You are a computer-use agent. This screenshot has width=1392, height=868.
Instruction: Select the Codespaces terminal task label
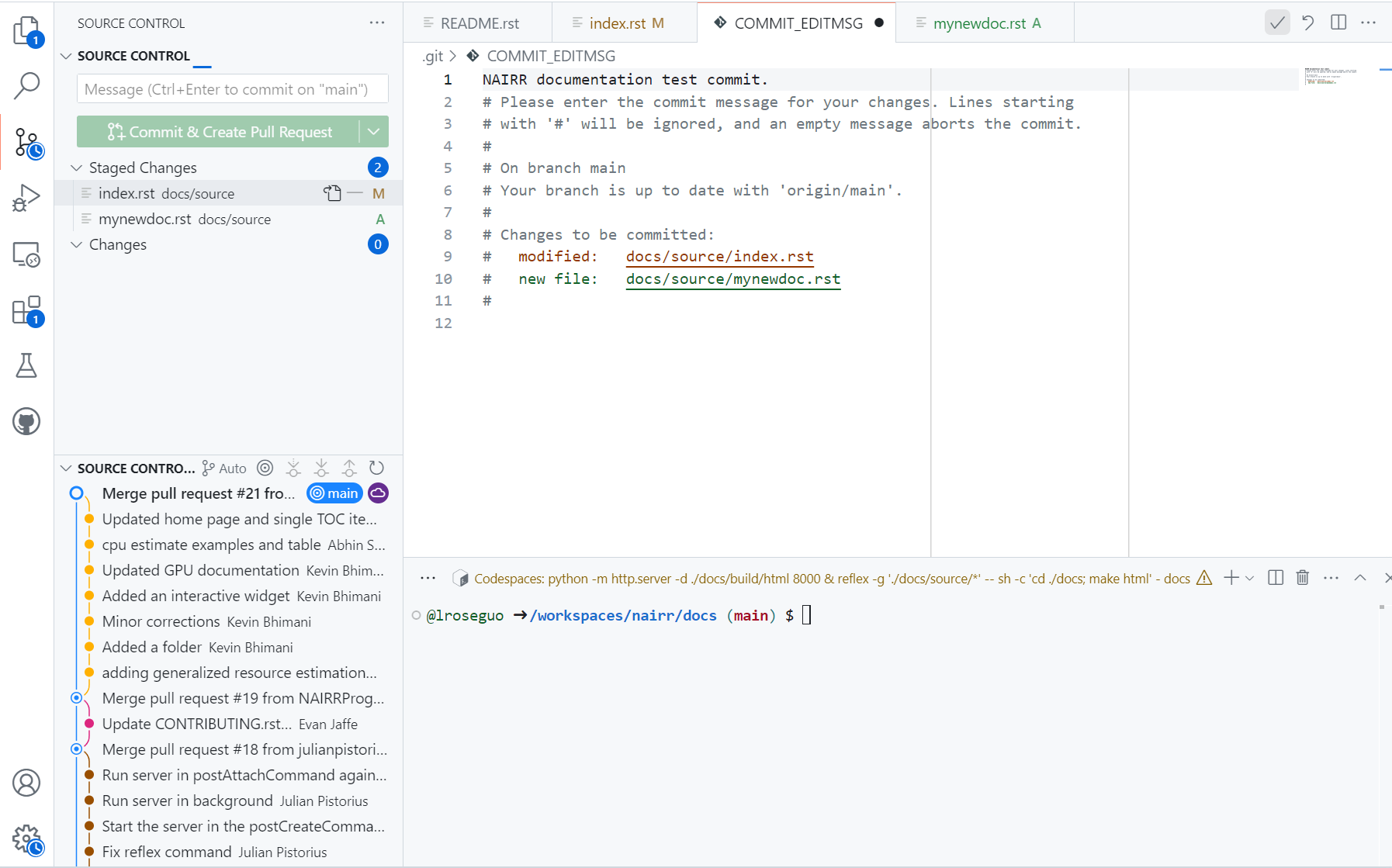tap(832, 579)
